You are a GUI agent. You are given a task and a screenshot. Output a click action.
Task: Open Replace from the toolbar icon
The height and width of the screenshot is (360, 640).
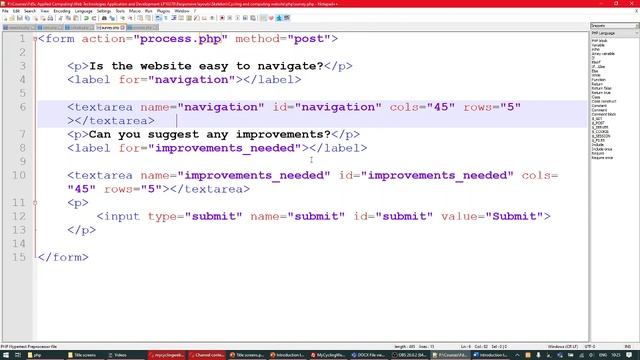point(112,18)
